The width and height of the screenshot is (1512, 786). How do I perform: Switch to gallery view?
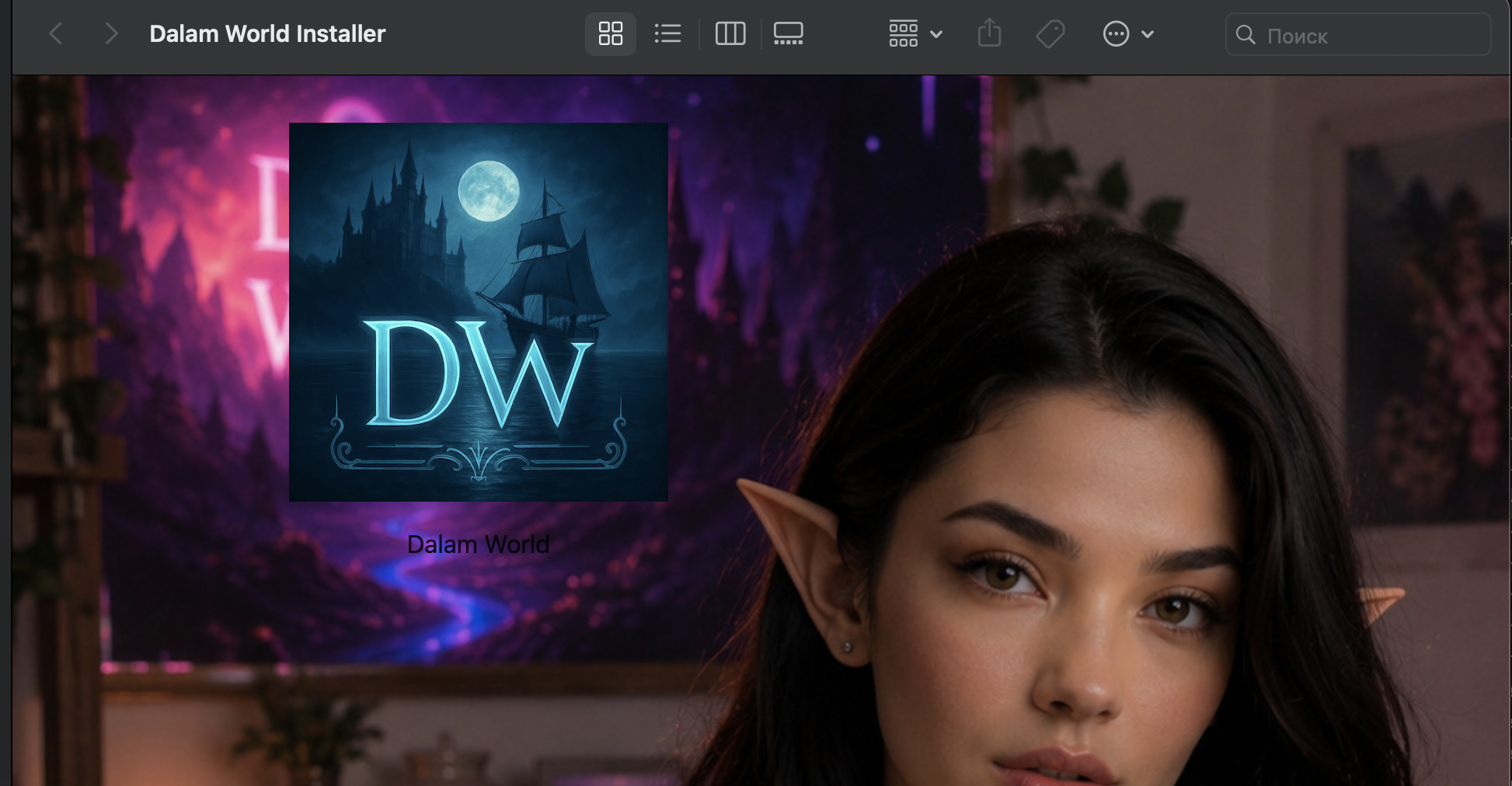pos(789,33)
